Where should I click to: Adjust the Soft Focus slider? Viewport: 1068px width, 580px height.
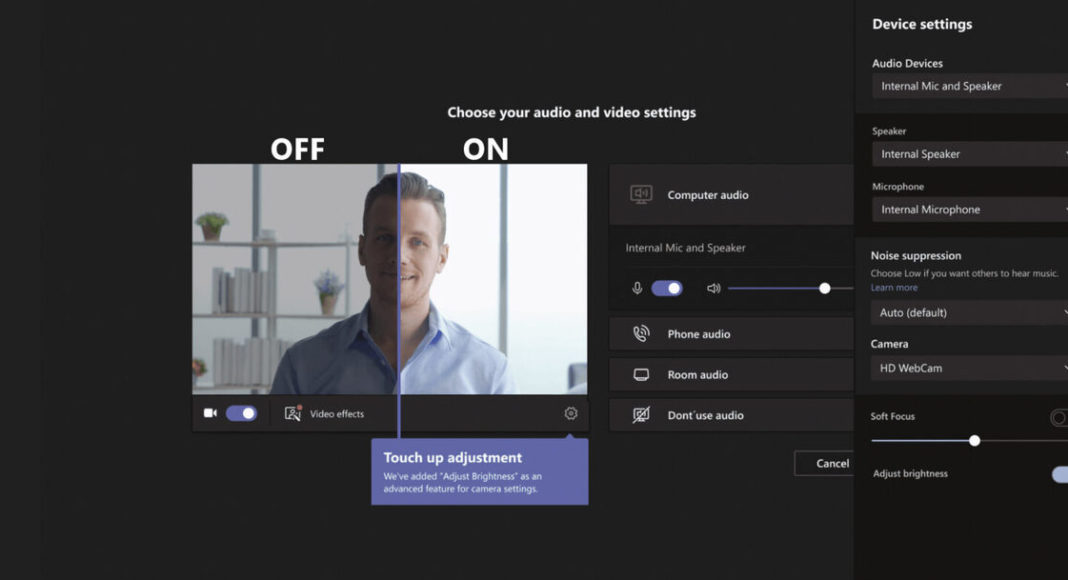pos(975,441)
